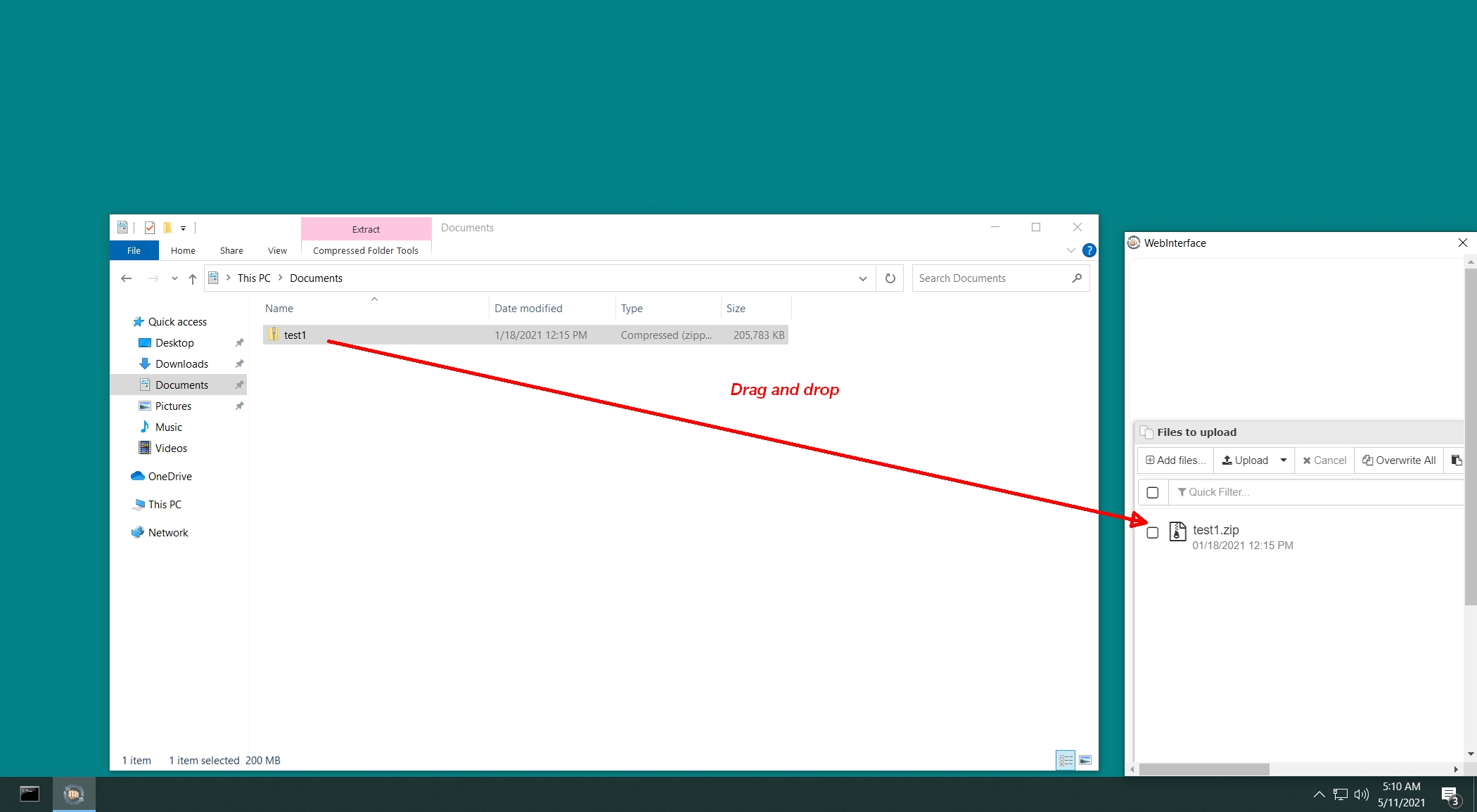Click the test1.zip file icon

tap(1177, 531)
